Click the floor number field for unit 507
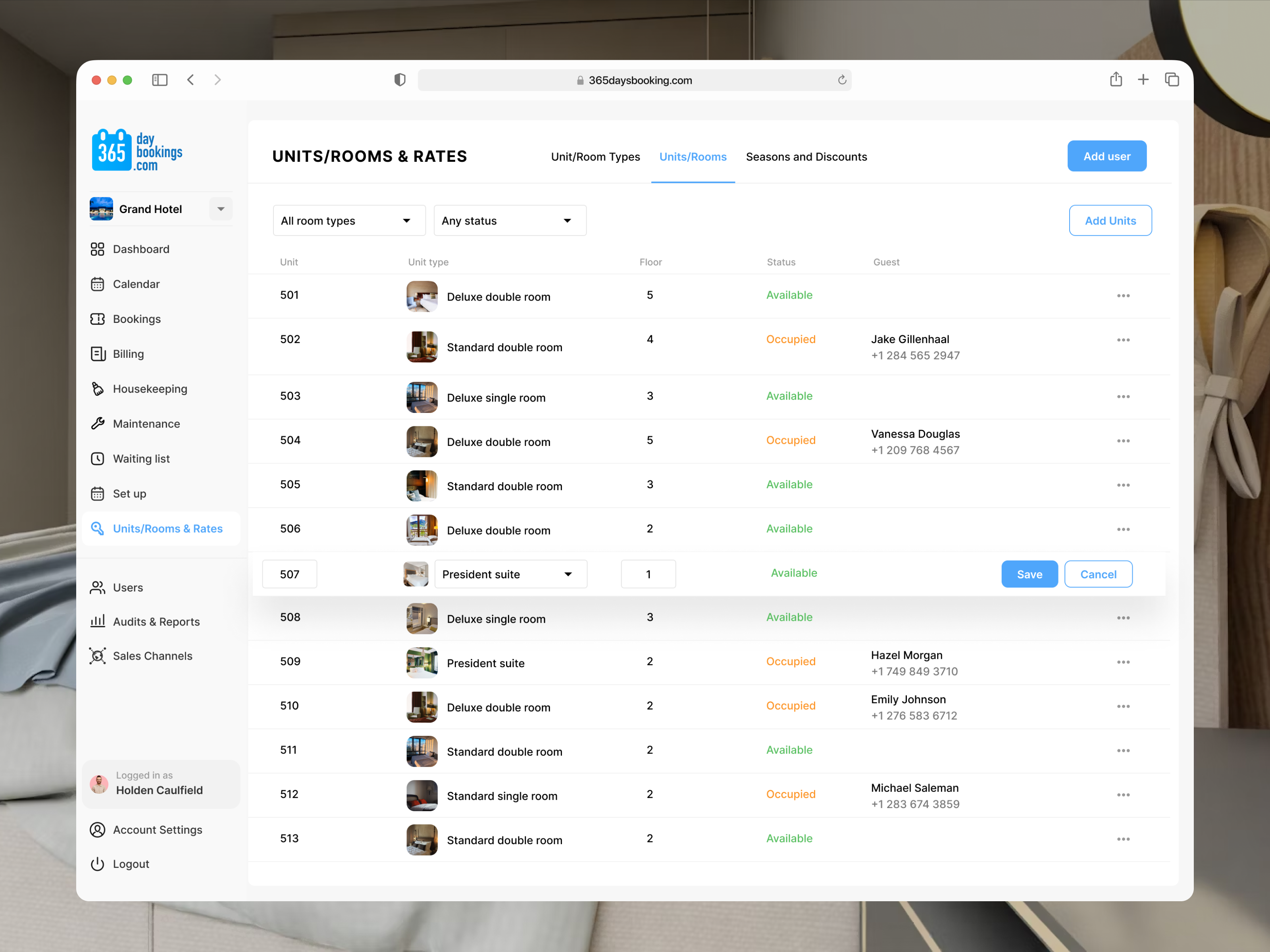This screenshot has height=952, width=1270. tap(648, 574)
